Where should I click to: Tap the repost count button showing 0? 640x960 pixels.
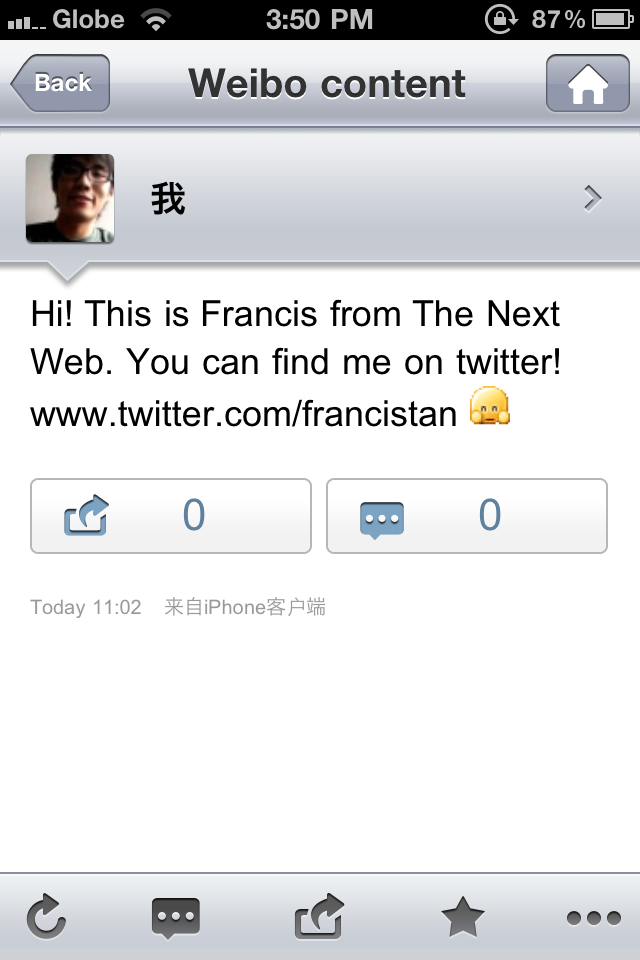(x=171, y=516)
